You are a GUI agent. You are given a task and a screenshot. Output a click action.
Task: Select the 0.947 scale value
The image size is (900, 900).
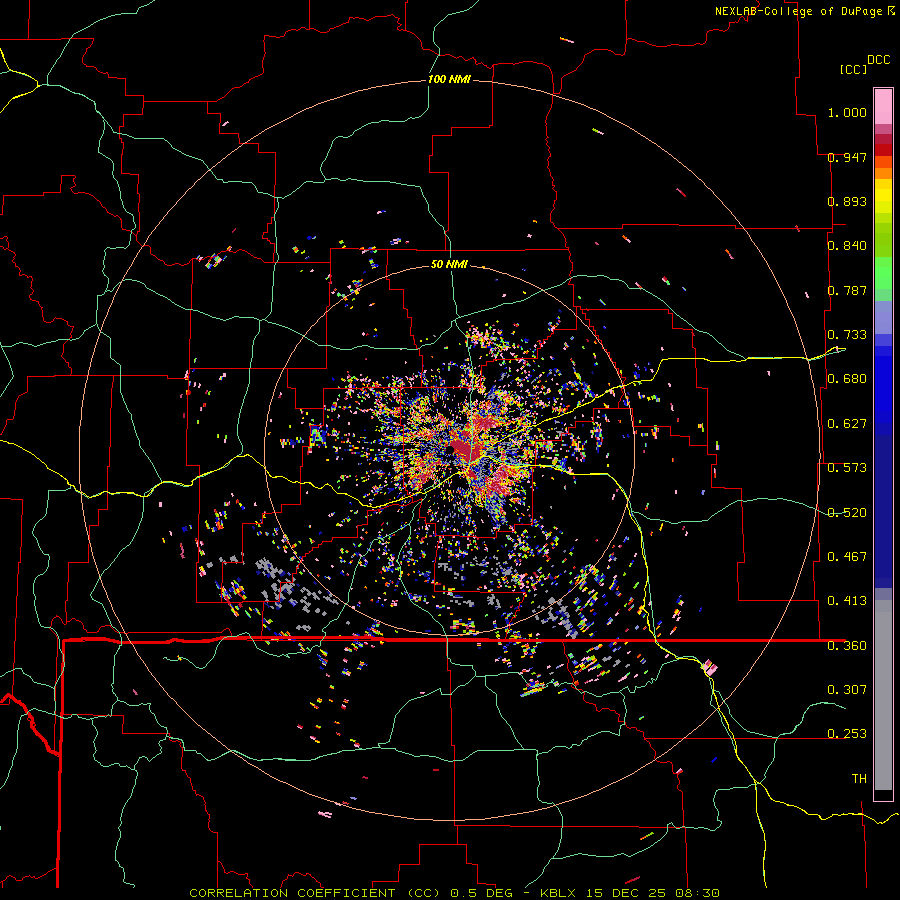847,157
